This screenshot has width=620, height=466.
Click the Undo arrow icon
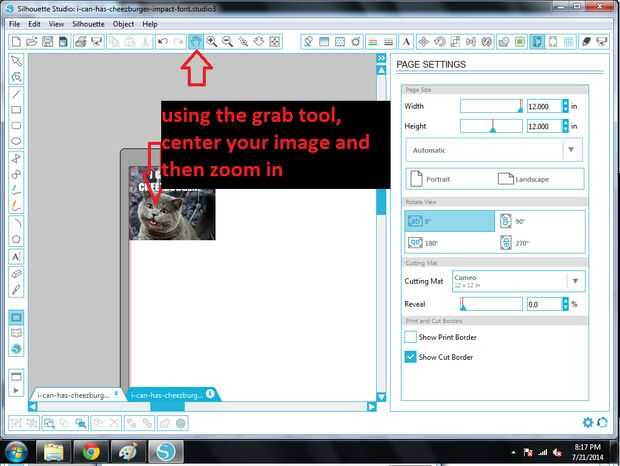click(163, 42)
